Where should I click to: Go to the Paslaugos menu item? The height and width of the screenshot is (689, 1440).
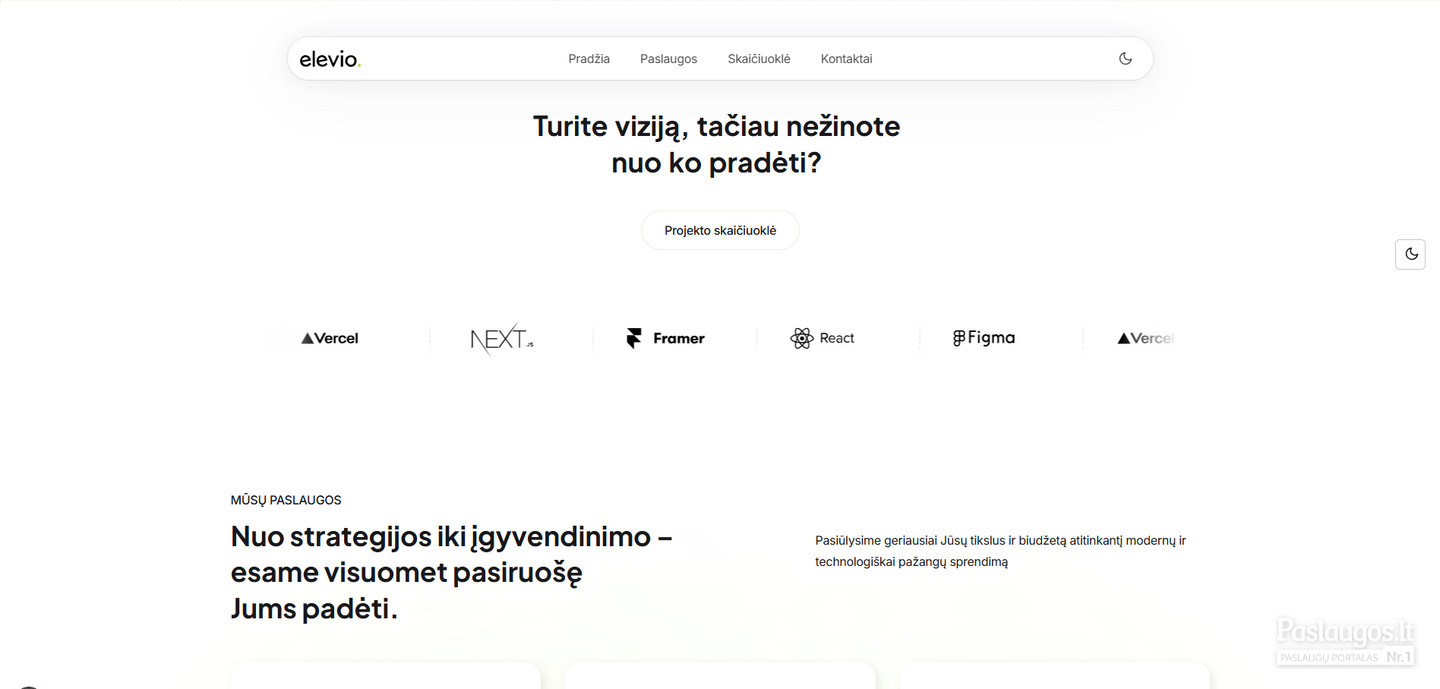(669, 59)
